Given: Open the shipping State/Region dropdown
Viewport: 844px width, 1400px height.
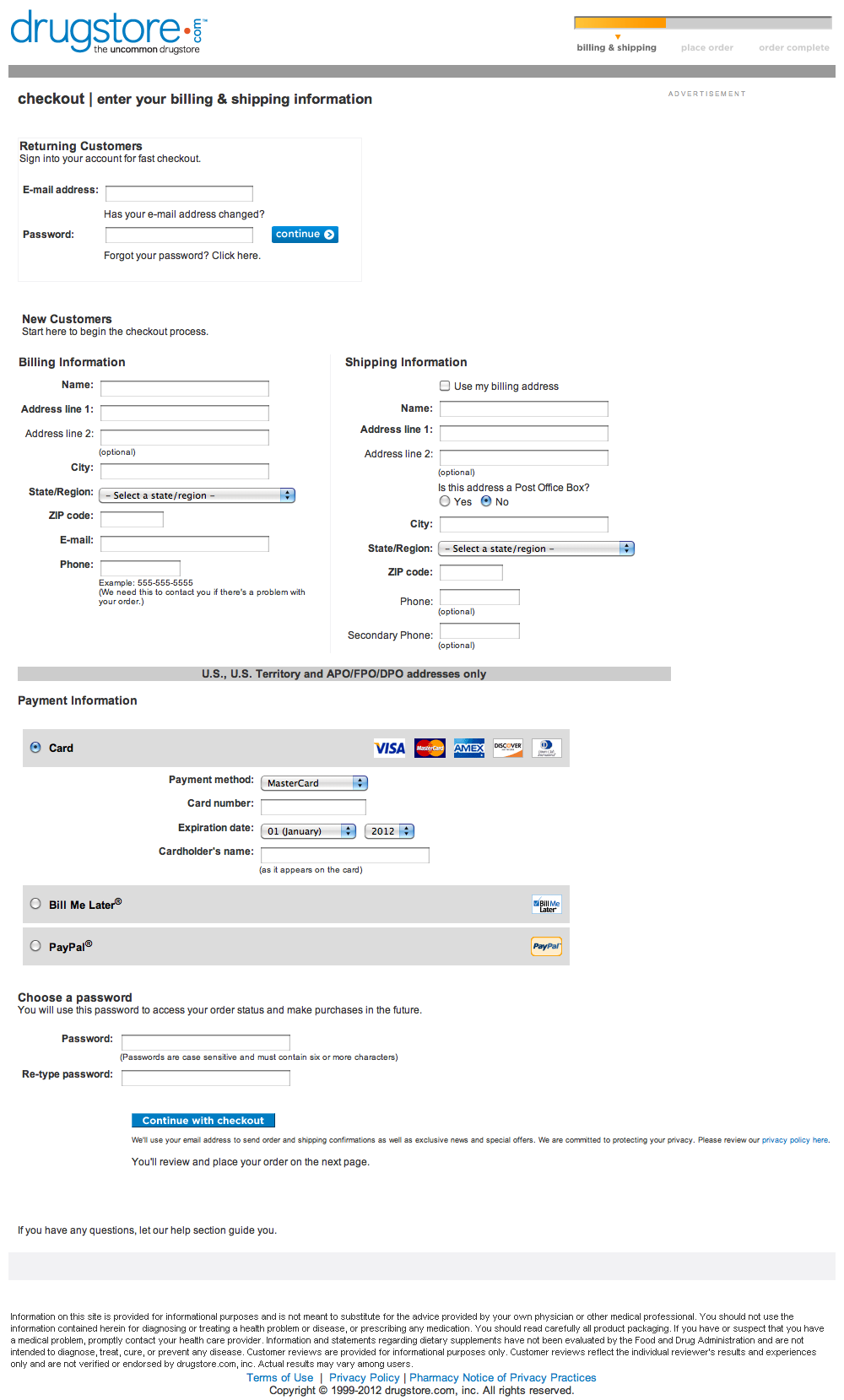Looking at the screenshot, I should coord(536,549).
